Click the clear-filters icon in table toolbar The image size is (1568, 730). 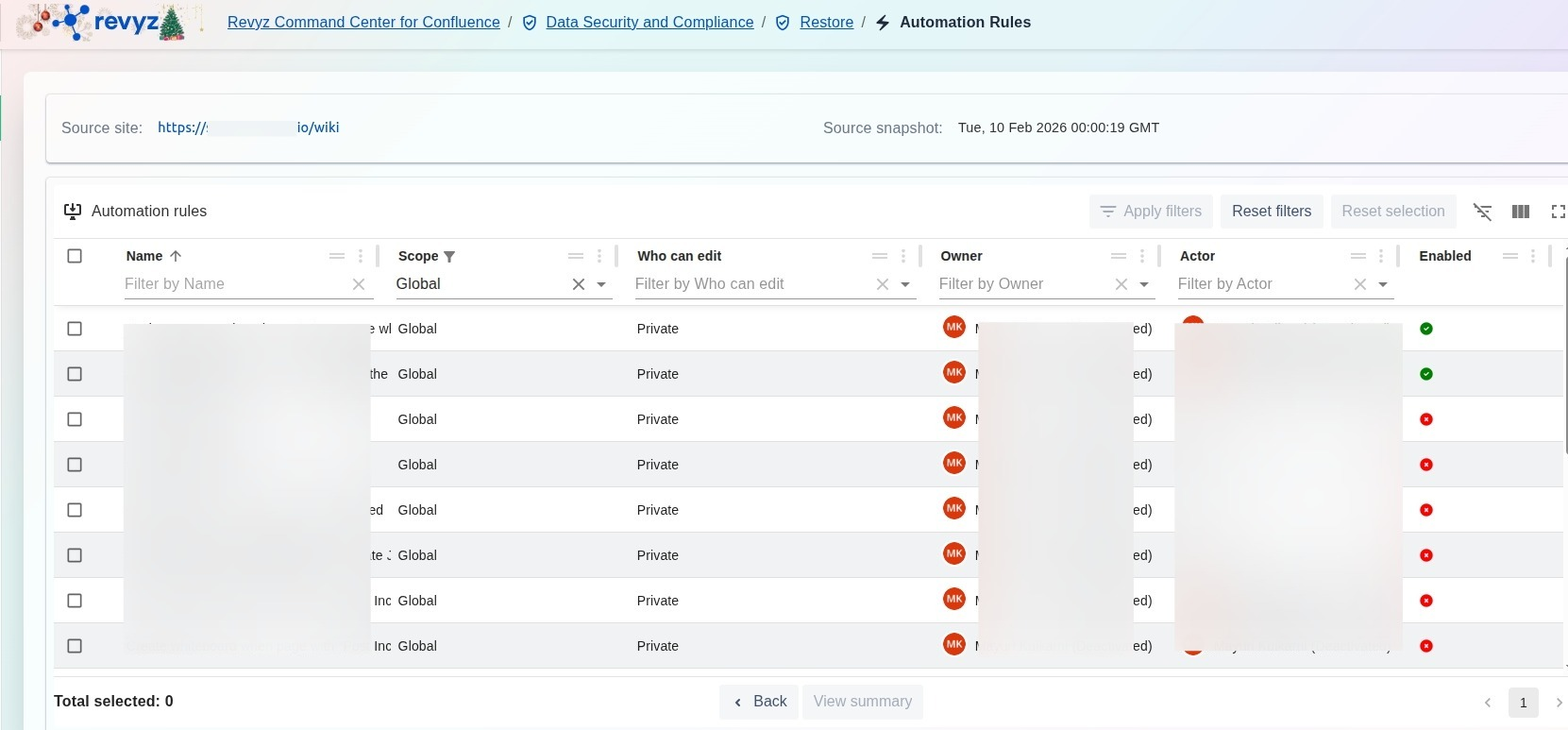point(1482,212)
